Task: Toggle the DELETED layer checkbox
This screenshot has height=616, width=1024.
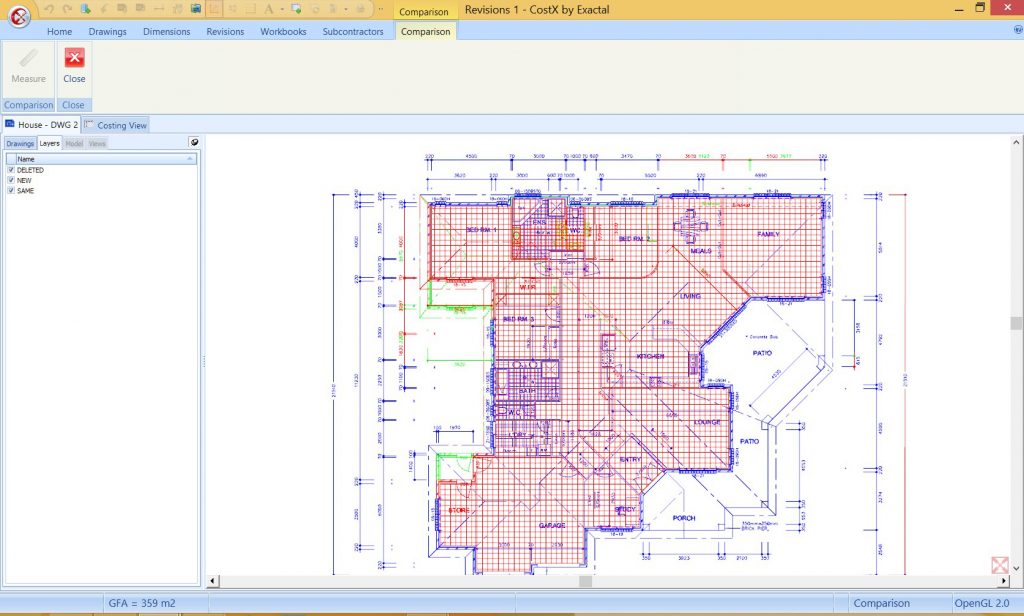Action: (x=11, y=170)
